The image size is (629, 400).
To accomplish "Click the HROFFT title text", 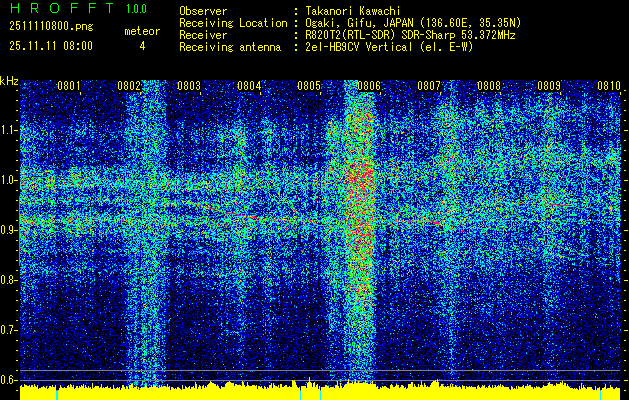I will point(61,8).
